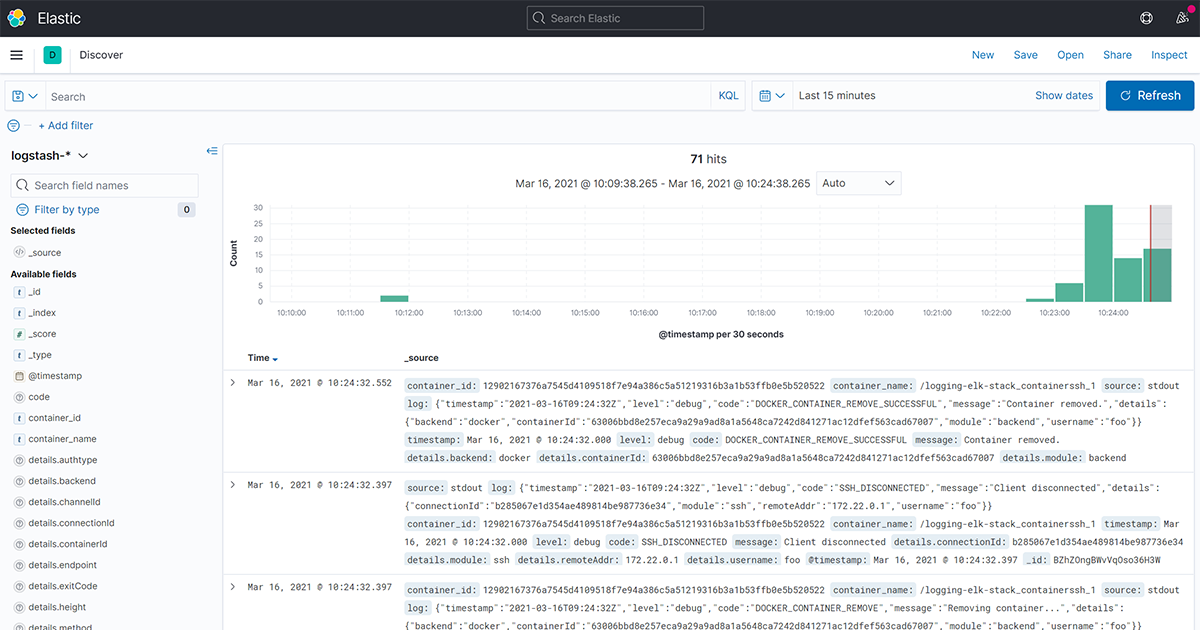The width and height of the screenshot is (1200, 630).
Task: Expand the first document row arrow
Action: (232, 382)
